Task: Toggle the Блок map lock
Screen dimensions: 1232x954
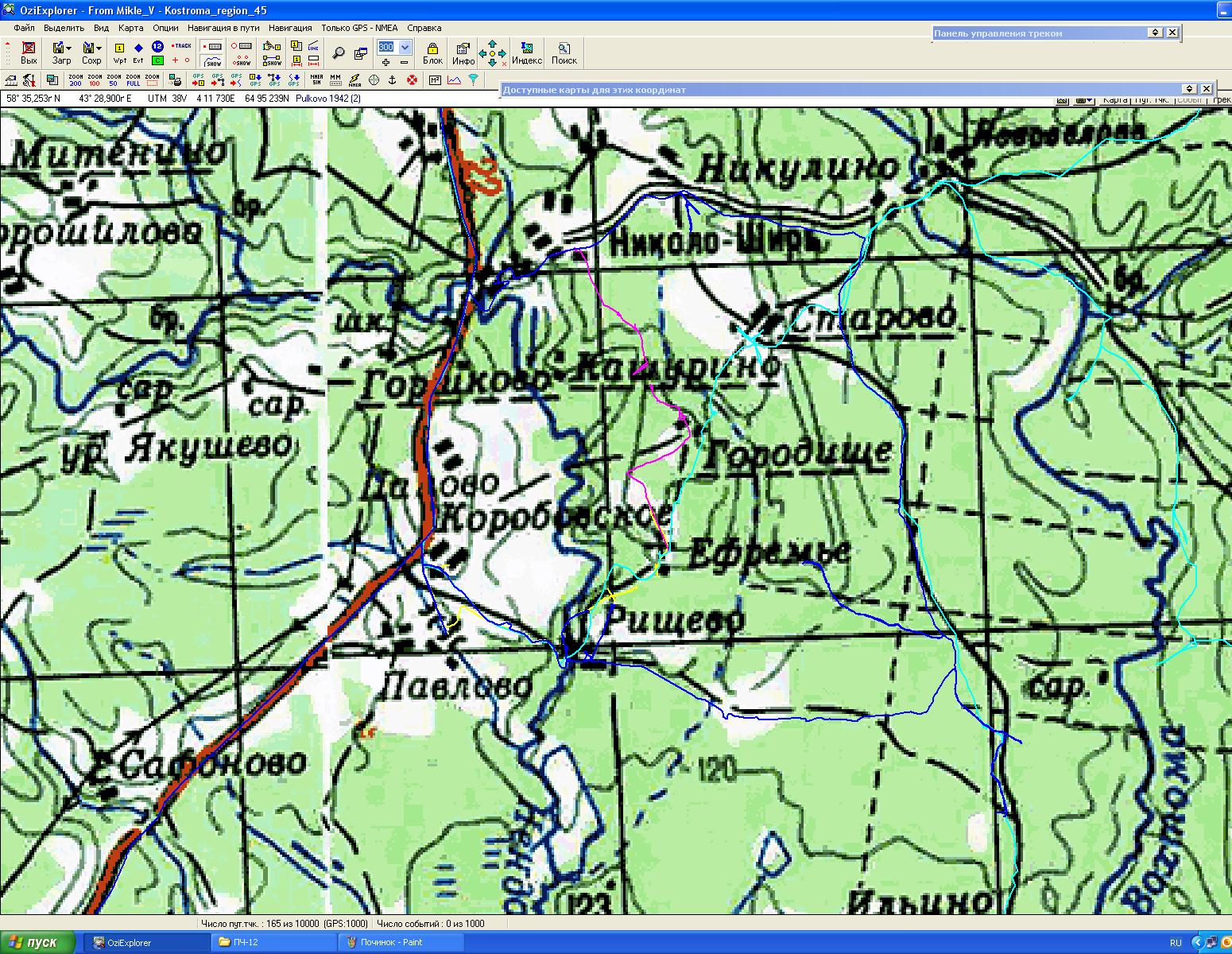Action: pos(432,53)
